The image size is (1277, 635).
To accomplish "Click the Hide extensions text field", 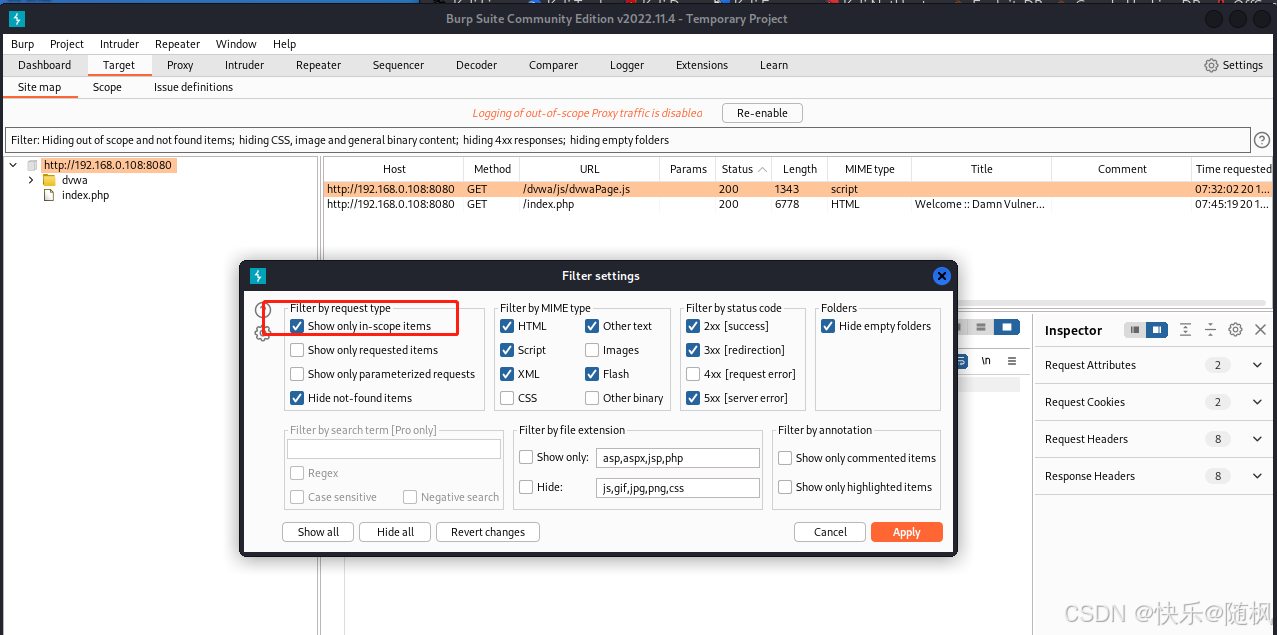I will 678,488.
